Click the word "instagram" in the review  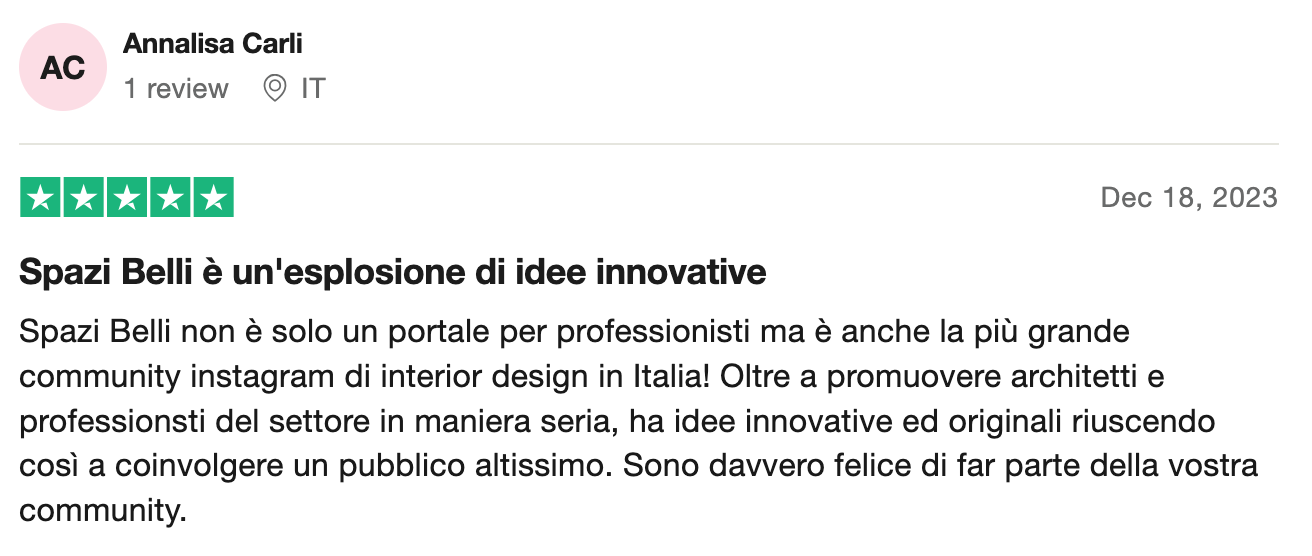[x=250, y=377]
